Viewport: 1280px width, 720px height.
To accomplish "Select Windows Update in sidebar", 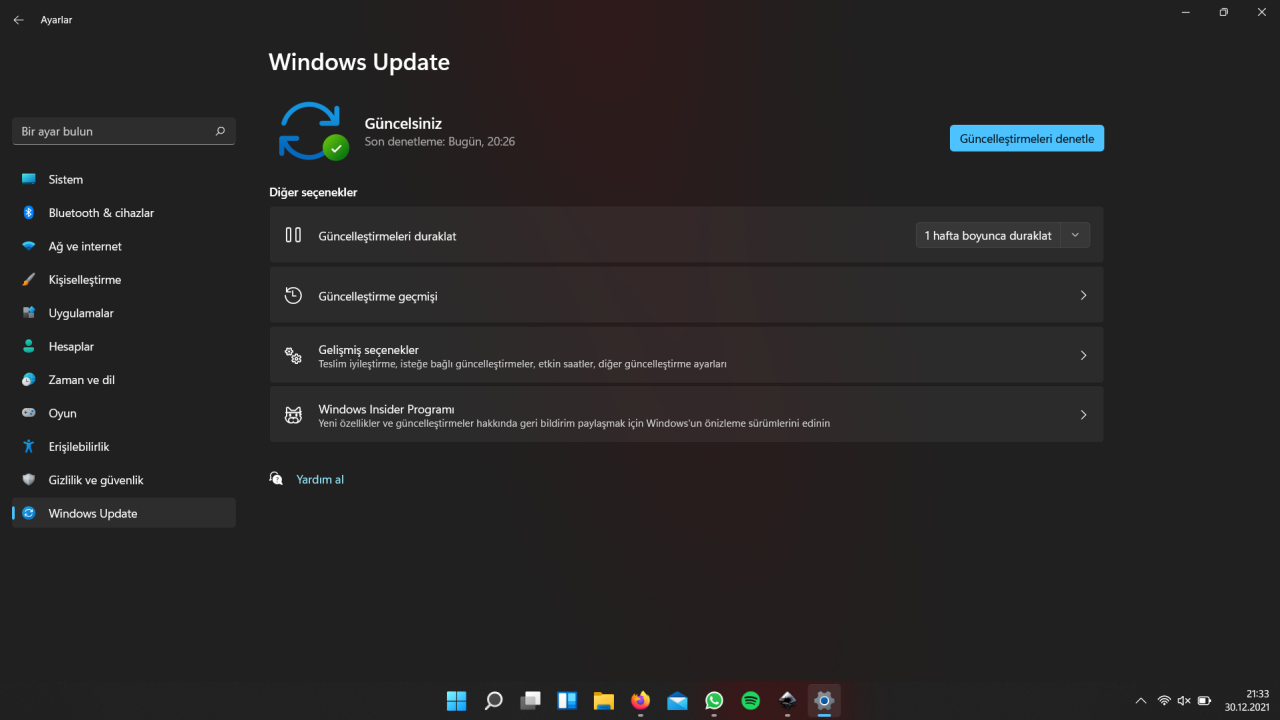I will click(x=124, y=513).
